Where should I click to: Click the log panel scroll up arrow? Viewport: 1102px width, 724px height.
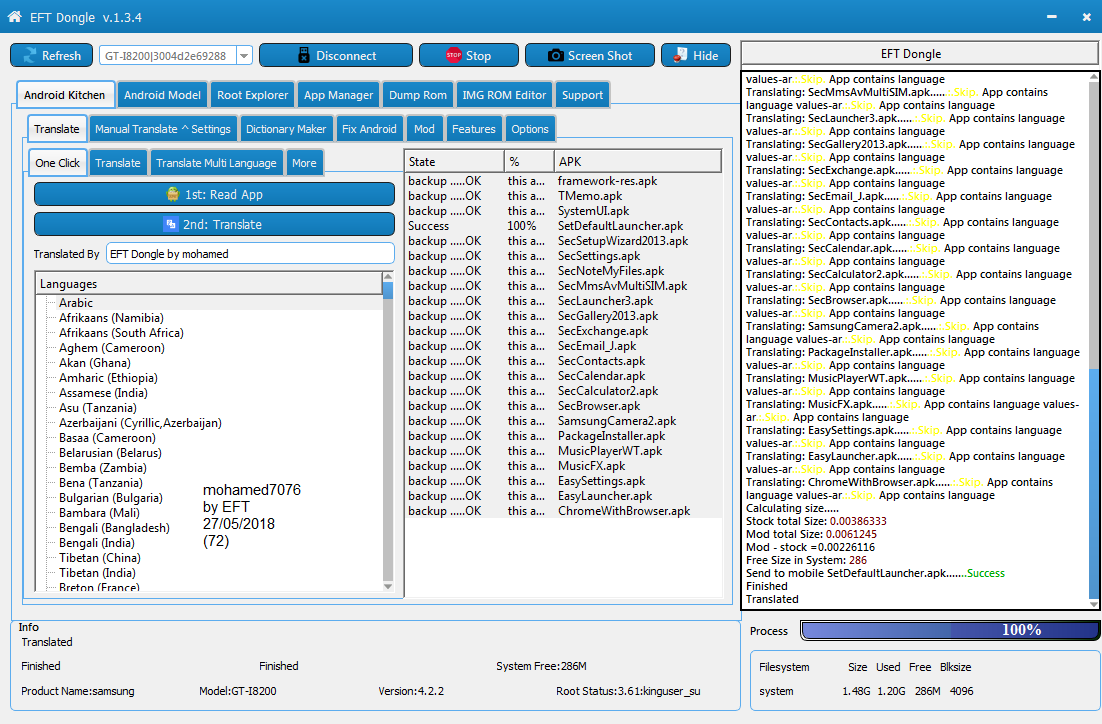tap(1094, 77)
